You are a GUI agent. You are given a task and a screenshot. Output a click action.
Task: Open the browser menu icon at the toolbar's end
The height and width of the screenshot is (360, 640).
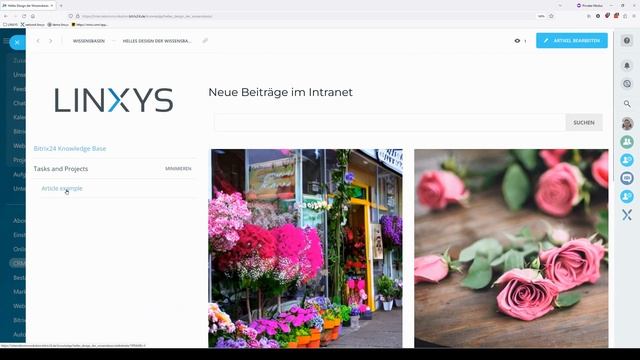point(634,16)
